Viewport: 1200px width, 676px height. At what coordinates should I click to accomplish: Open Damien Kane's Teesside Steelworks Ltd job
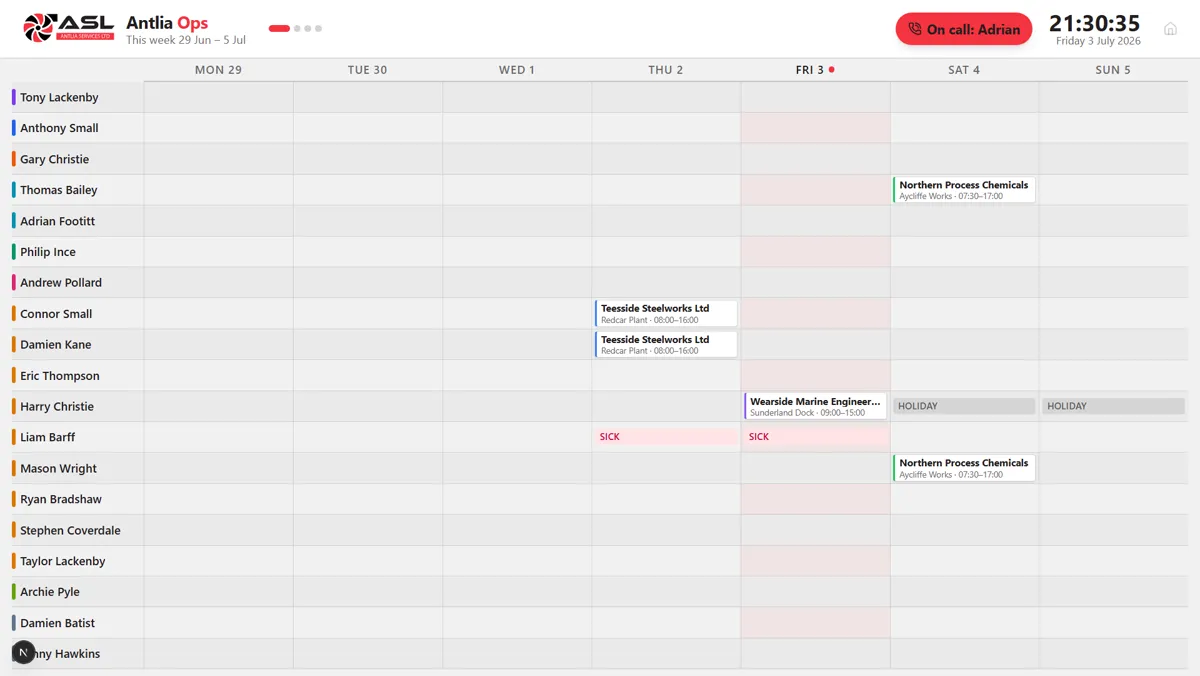coord(666,344)
